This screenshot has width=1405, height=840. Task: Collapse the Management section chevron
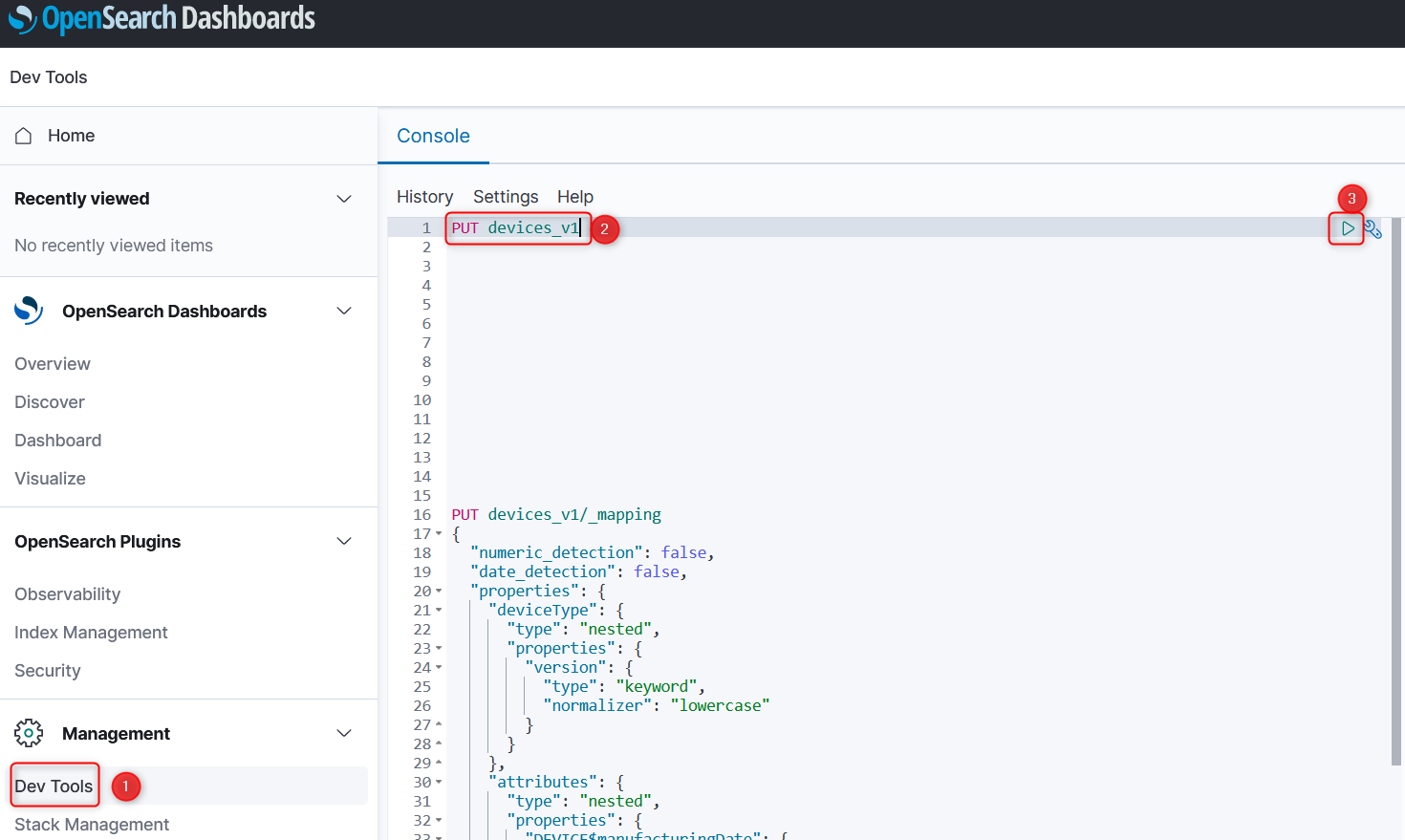point(344,733)
